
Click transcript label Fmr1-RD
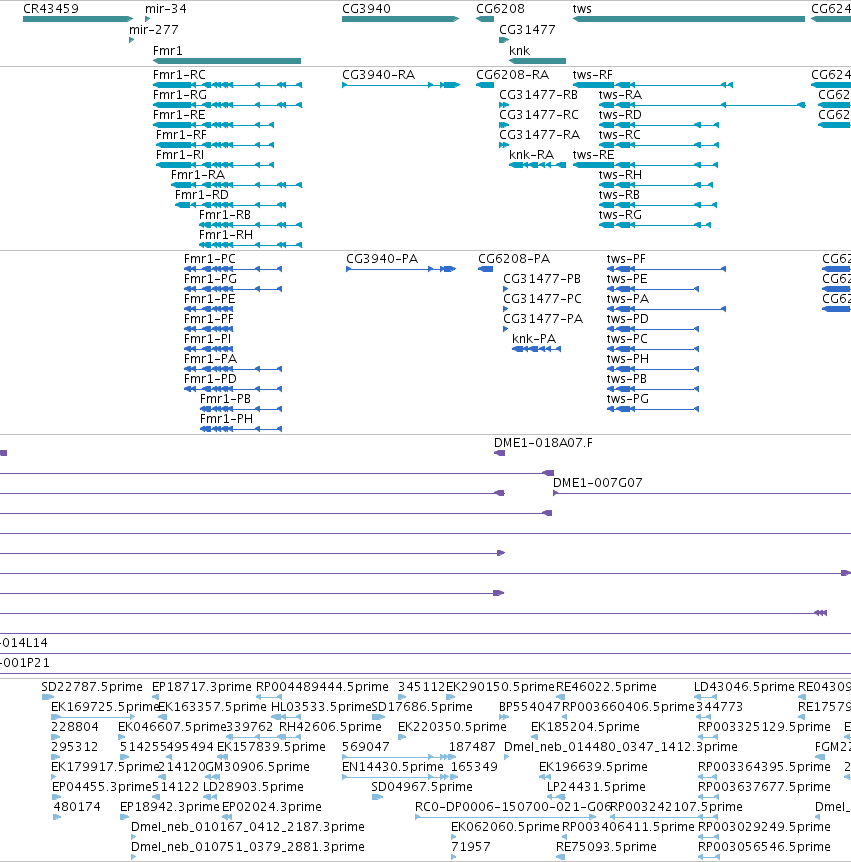click(x=202, y=195)
